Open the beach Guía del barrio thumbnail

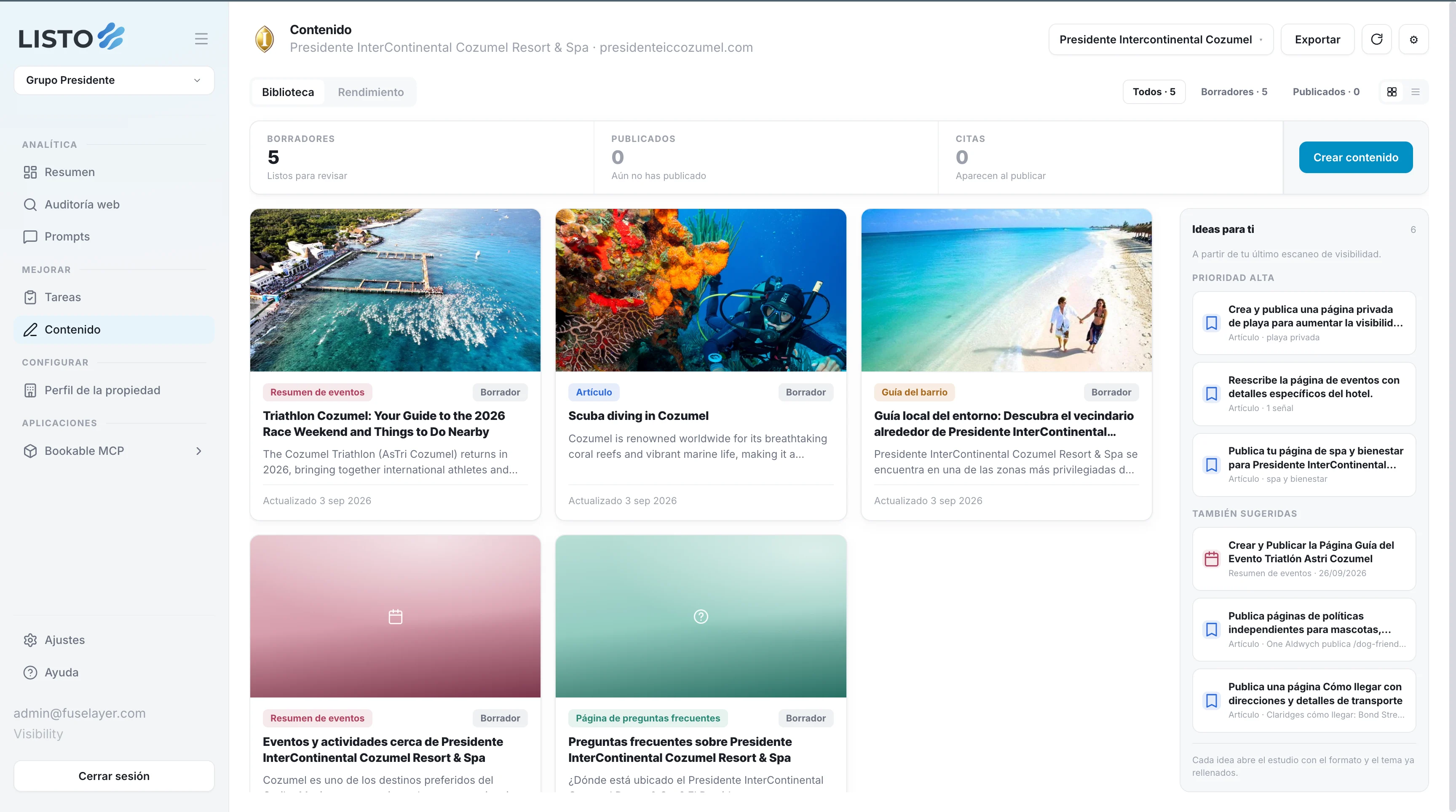pos(1006,290)
